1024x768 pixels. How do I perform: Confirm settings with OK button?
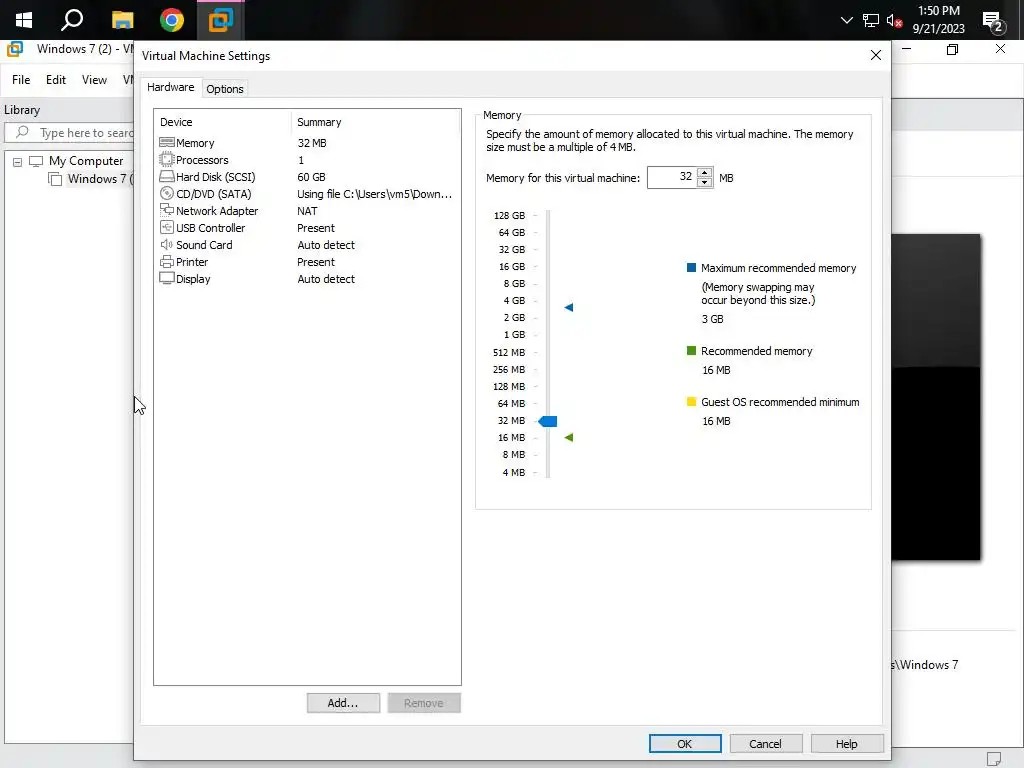[684, 743]
